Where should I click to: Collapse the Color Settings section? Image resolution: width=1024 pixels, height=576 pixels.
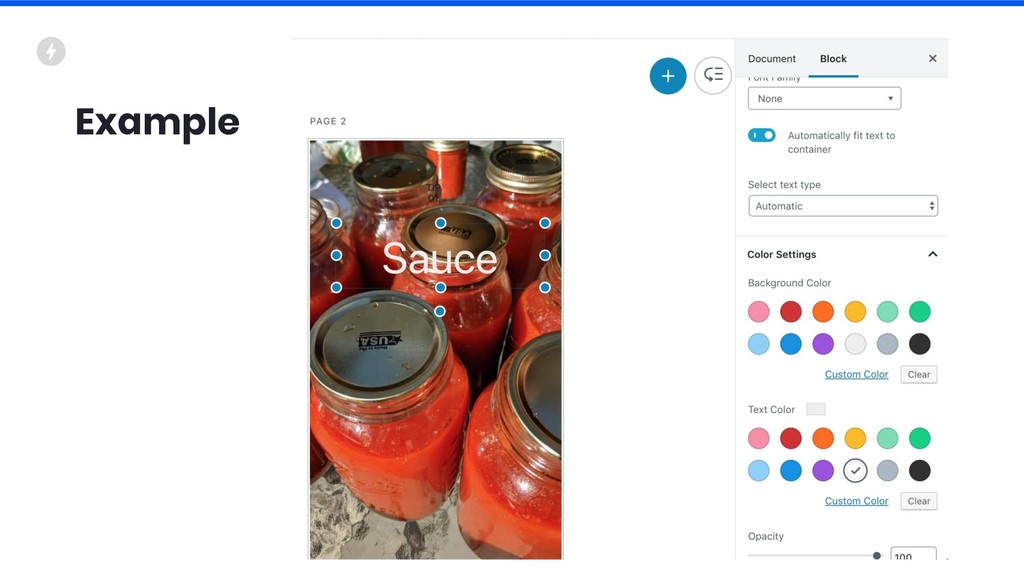coord(933,254)
